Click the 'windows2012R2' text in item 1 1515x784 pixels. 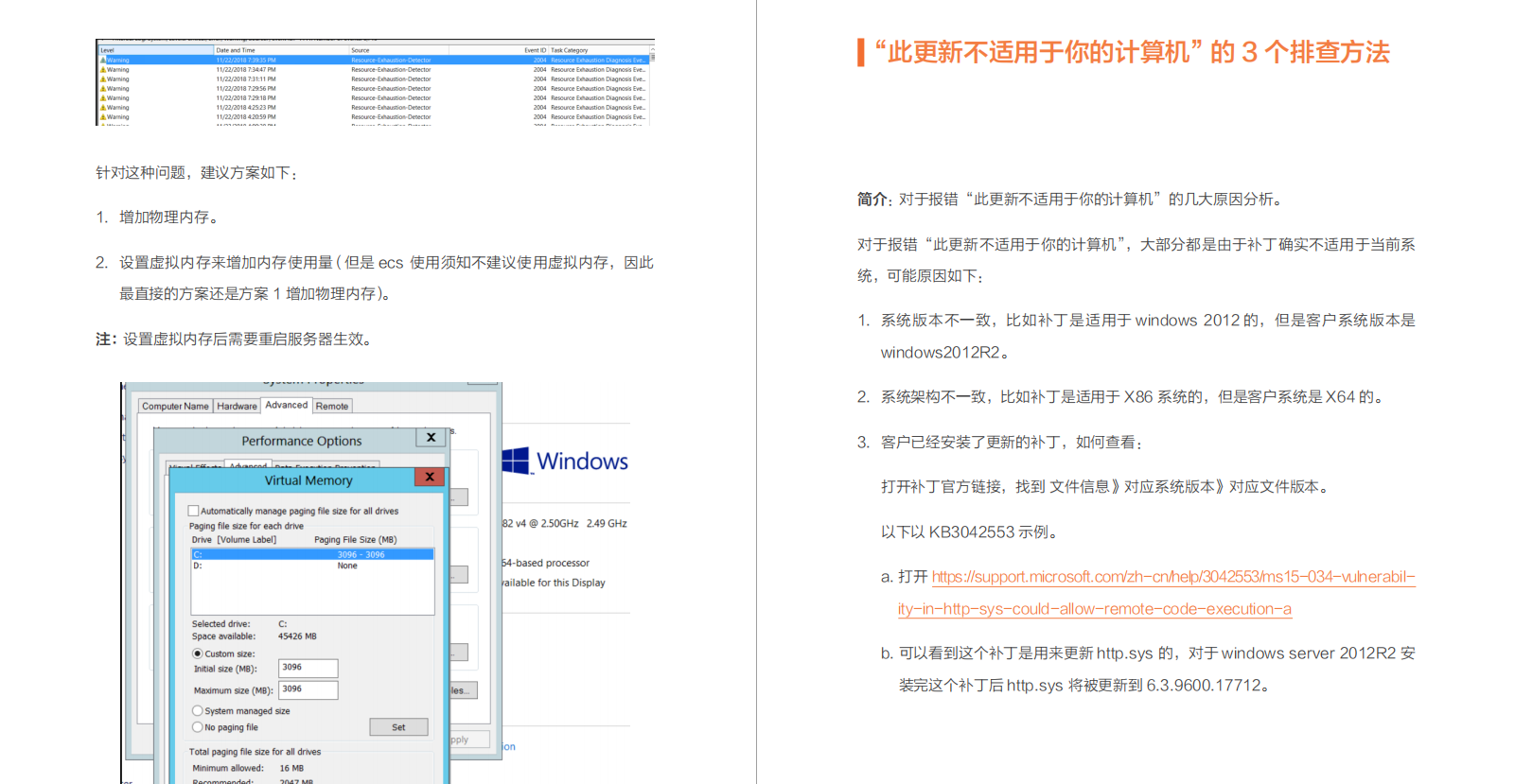pos(941,353)
